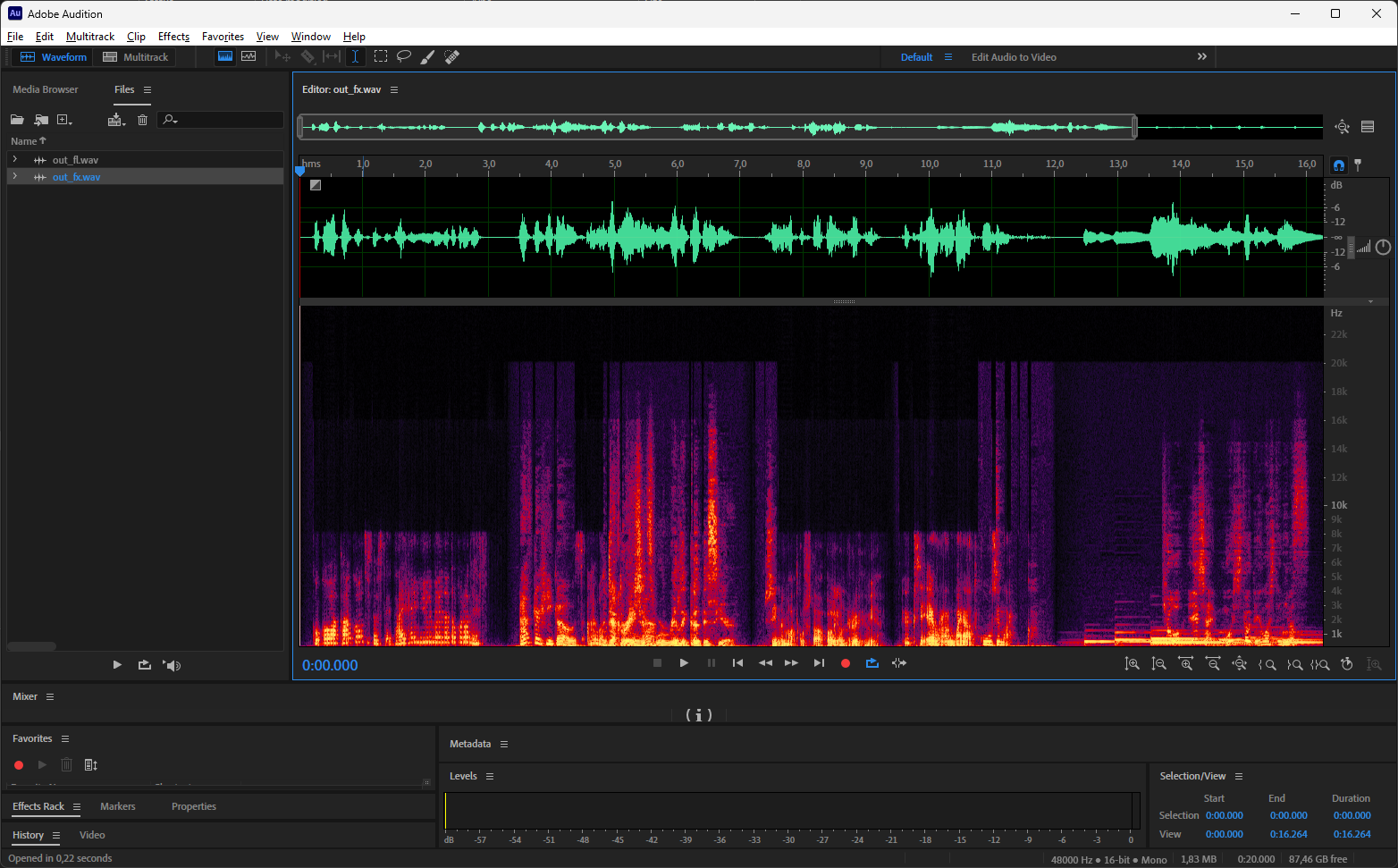Open the workspace overflow chevron menu
The height and width of the screenshot is (868, 1398).
tap(1201, 56)
